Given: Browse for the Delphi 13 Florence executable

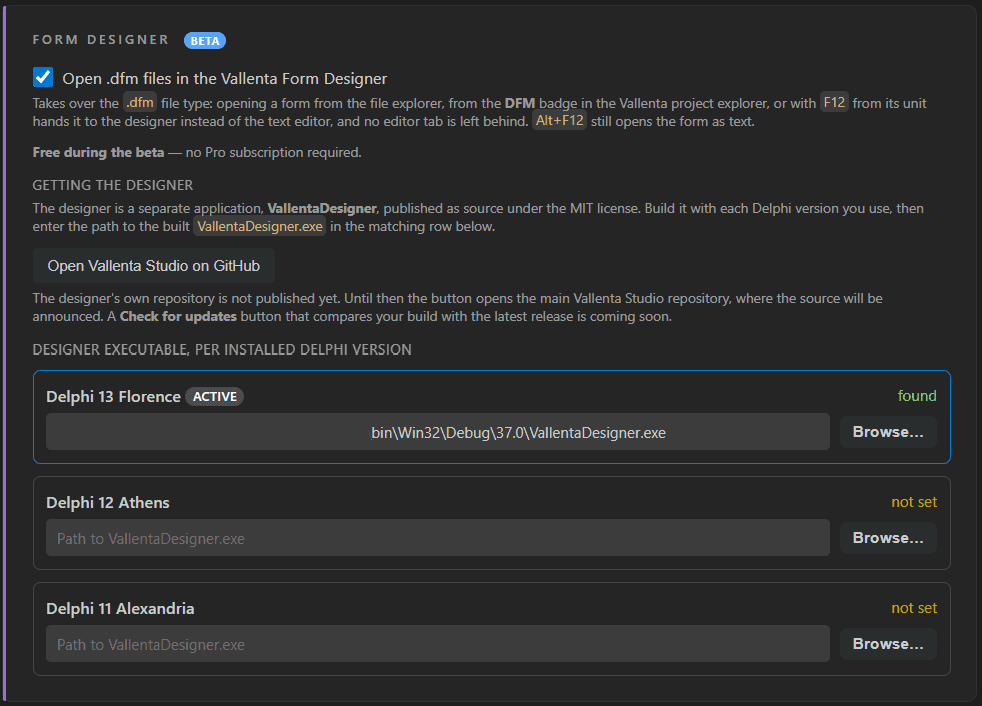Looking at the screenshot, I should pos(888,432).
